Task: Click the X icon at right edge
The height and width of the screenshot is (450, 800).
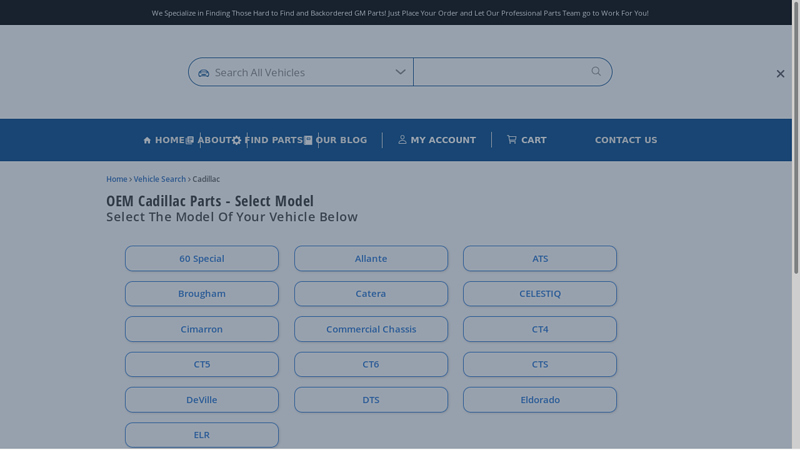Action: [780, 74]
